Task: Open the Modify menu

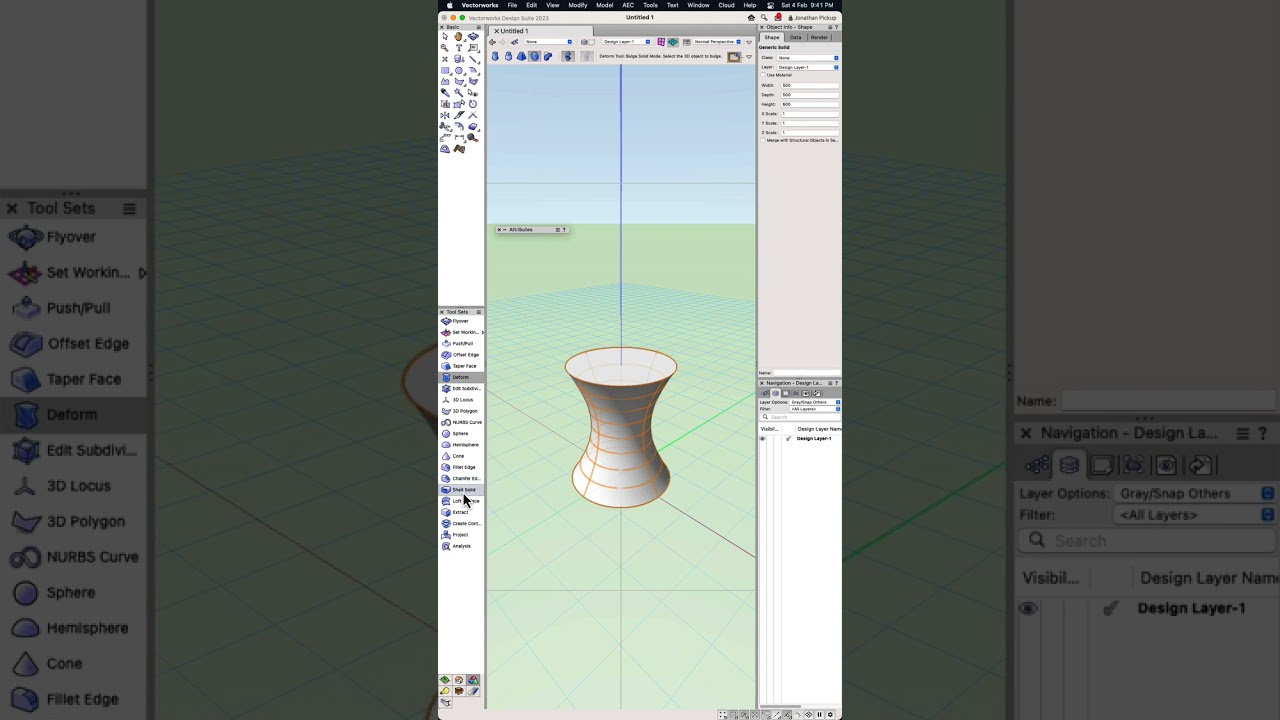Action: pos(577,5)
